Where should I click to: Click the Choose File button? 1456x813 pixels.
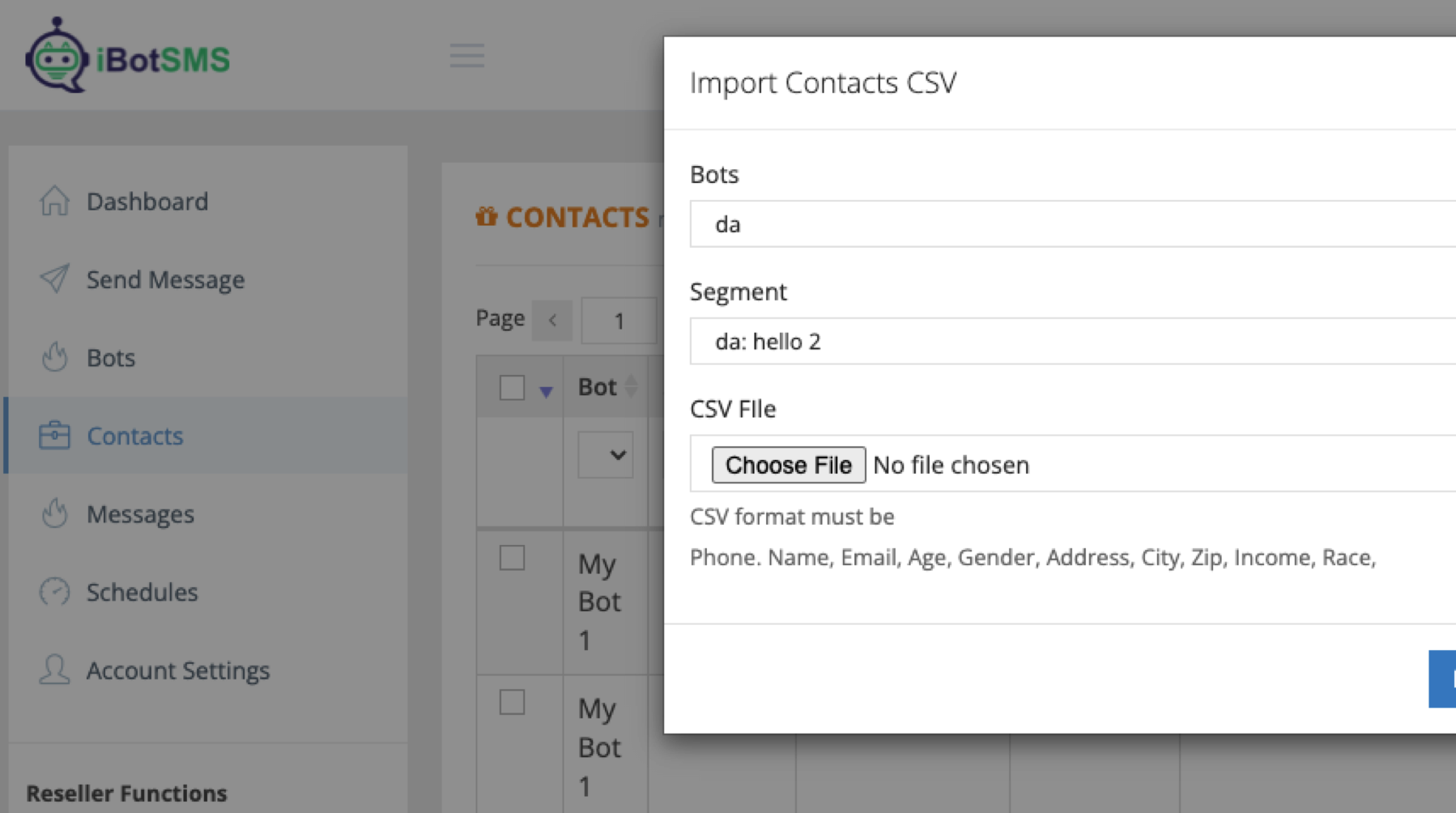click(x=788, y=465)
